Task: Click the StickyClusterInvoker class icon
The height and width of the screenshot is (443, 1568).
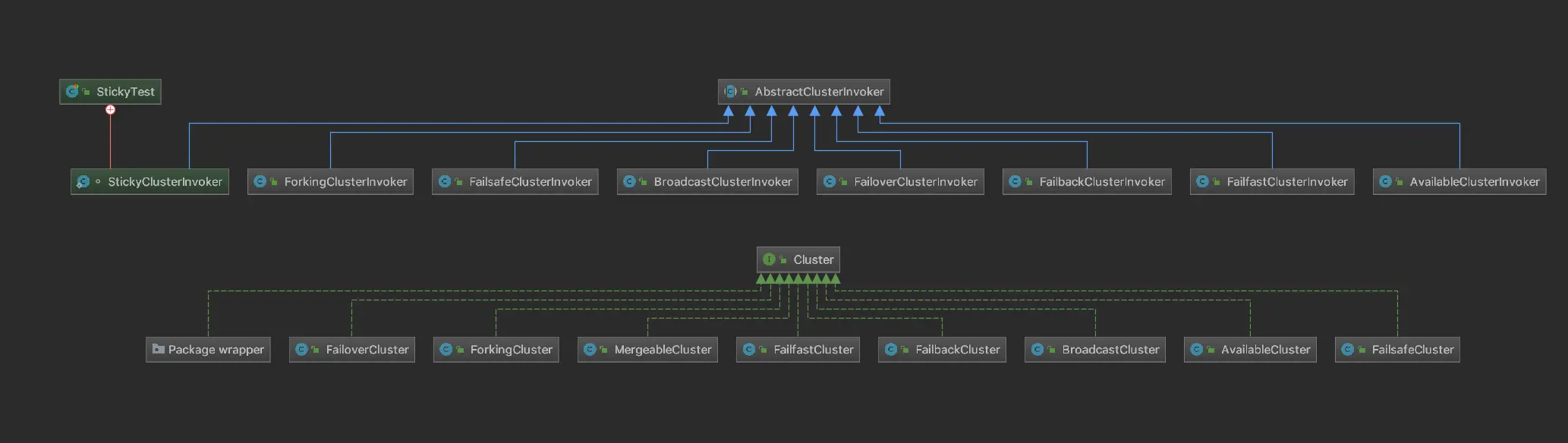Action: (83, 181)
